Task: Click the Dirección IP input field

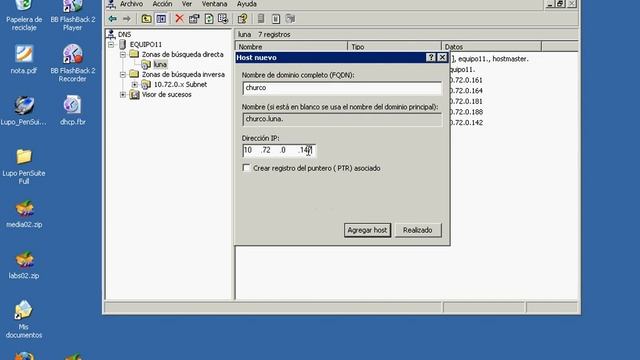Action: click(x=279, y=151)
